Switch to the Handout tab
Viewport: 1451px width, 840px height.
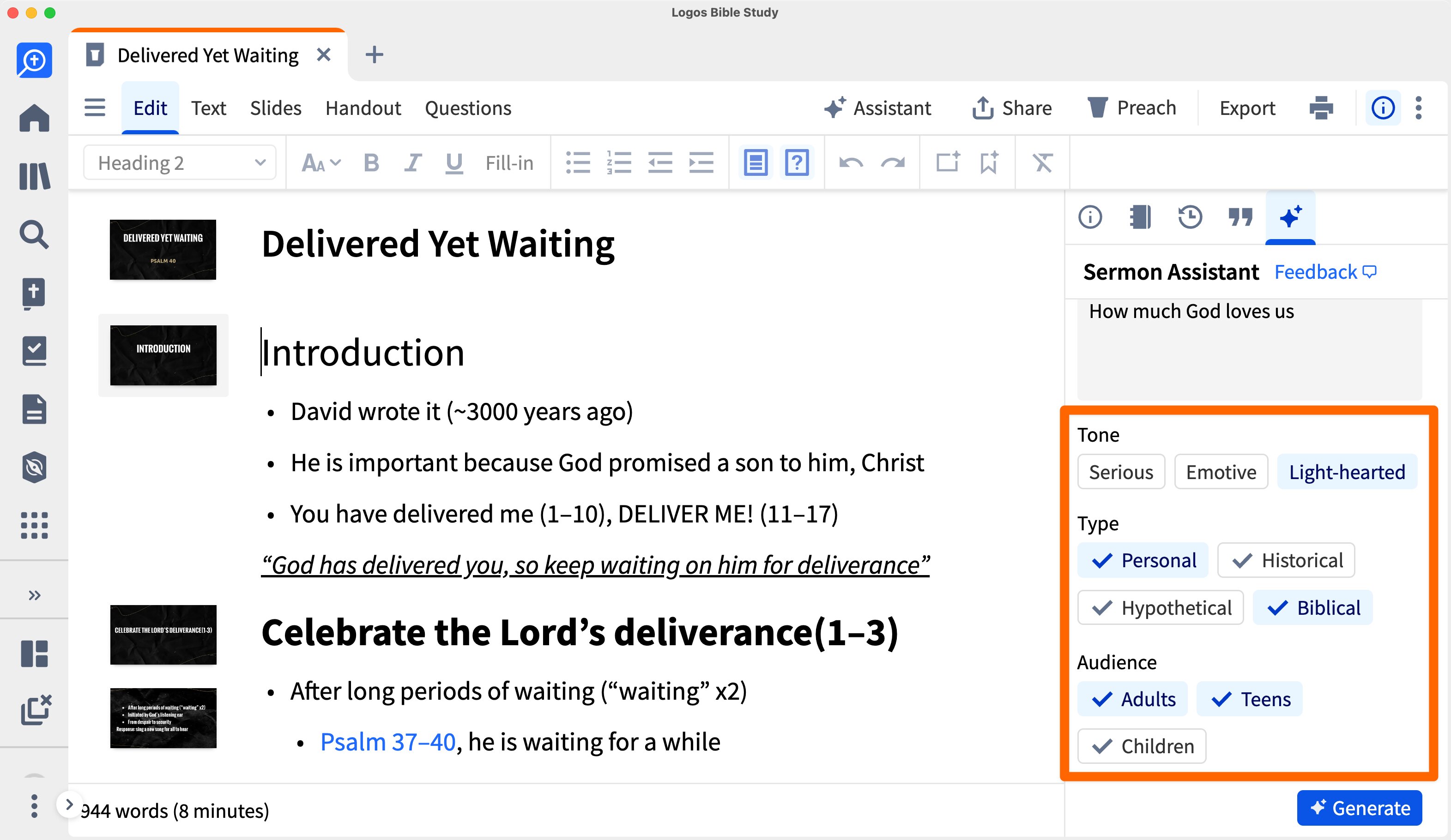pos(363,108)
